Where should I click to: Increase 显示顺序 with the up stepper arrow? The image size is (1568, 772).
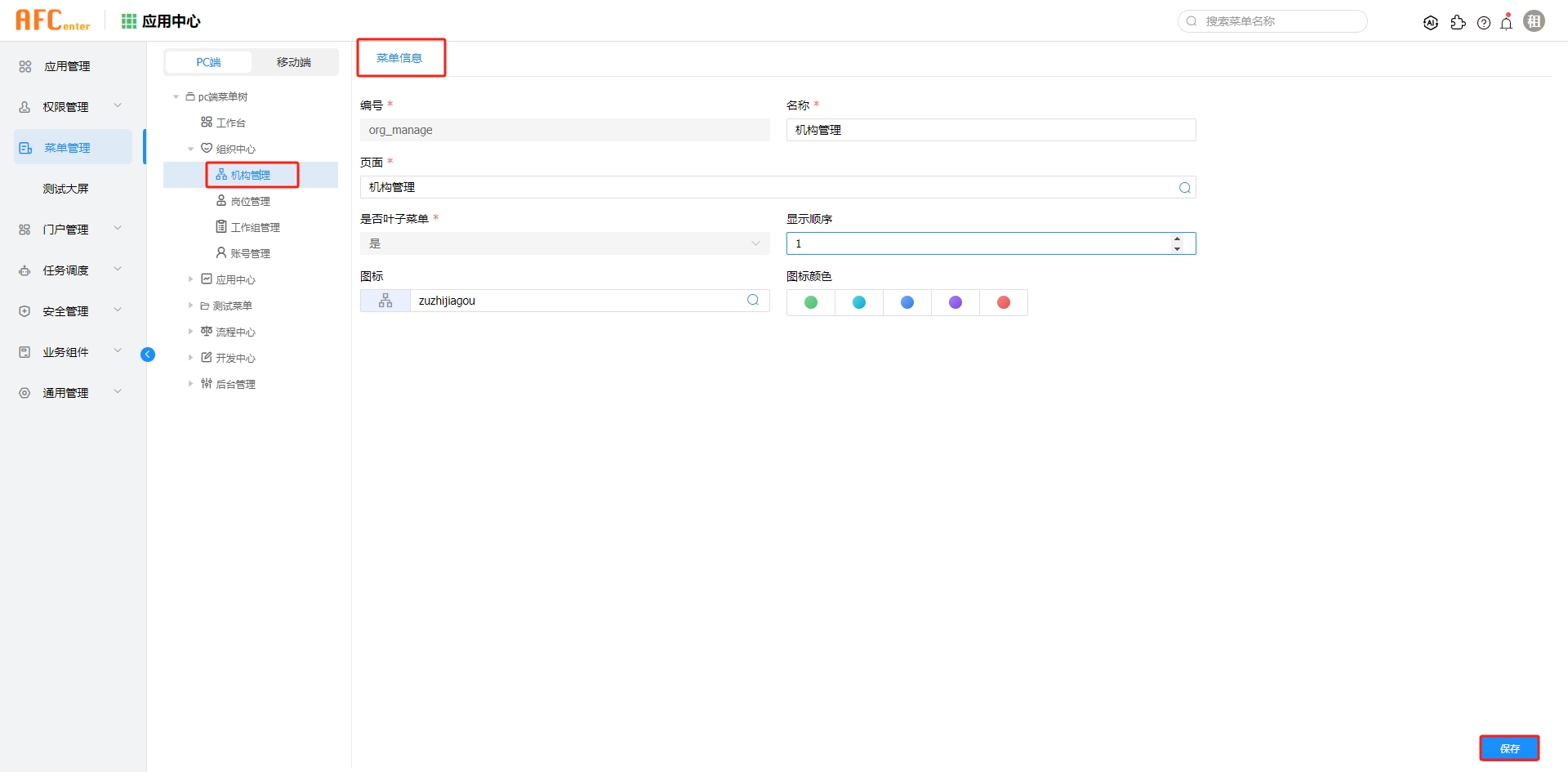[x=1177, y=238]
